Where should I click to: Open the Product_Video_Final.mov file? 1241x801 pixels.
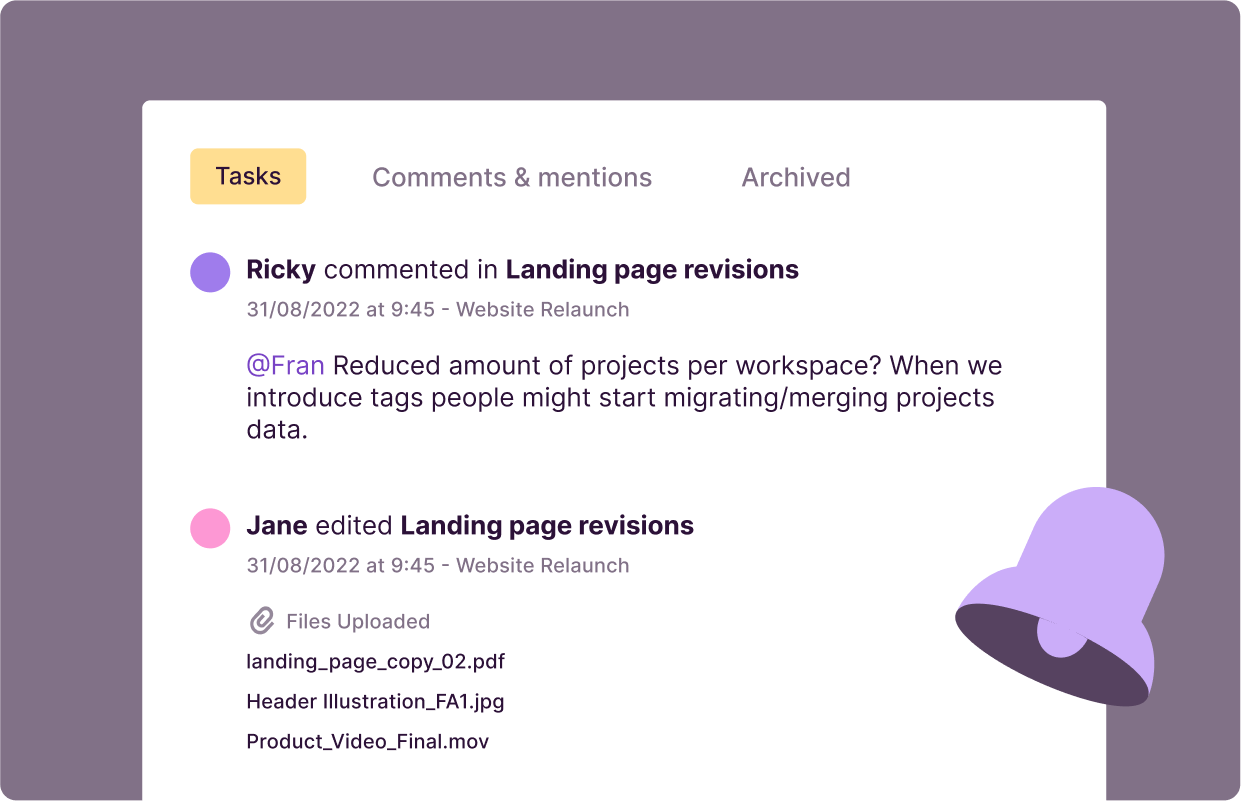tap(367, 741)
